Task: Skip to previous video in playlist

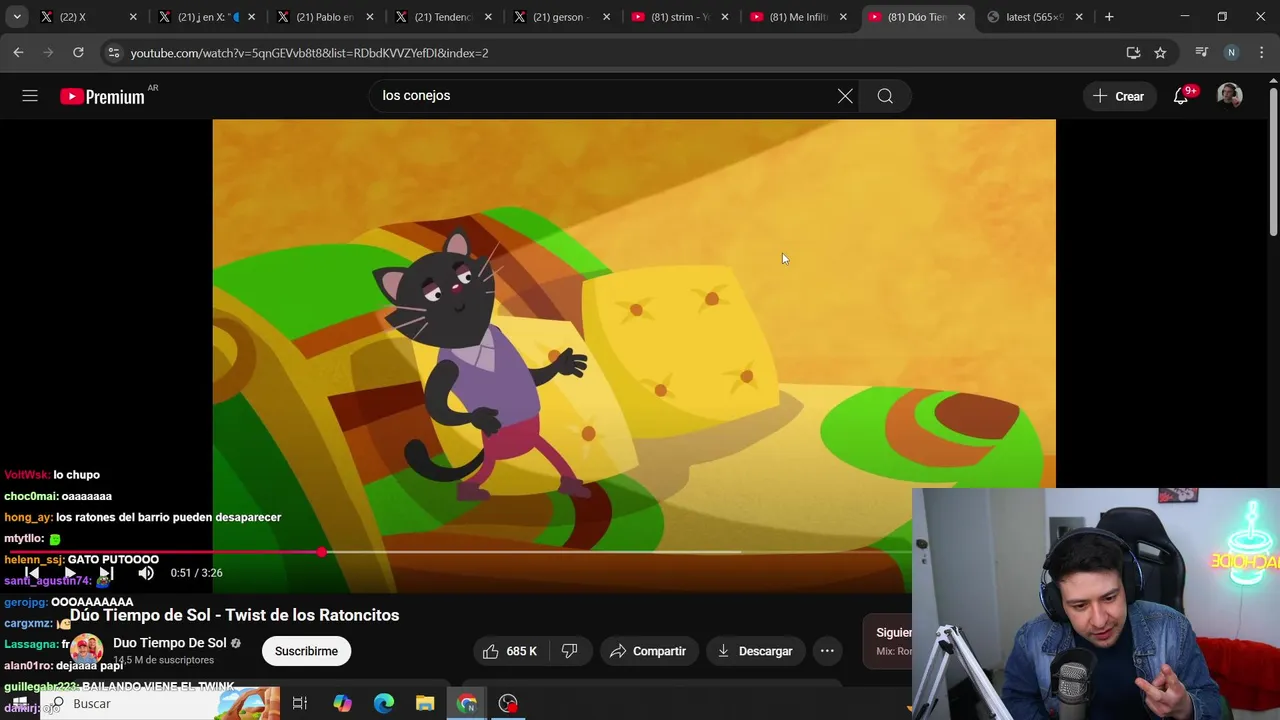Action: click(x=32, y=573)
